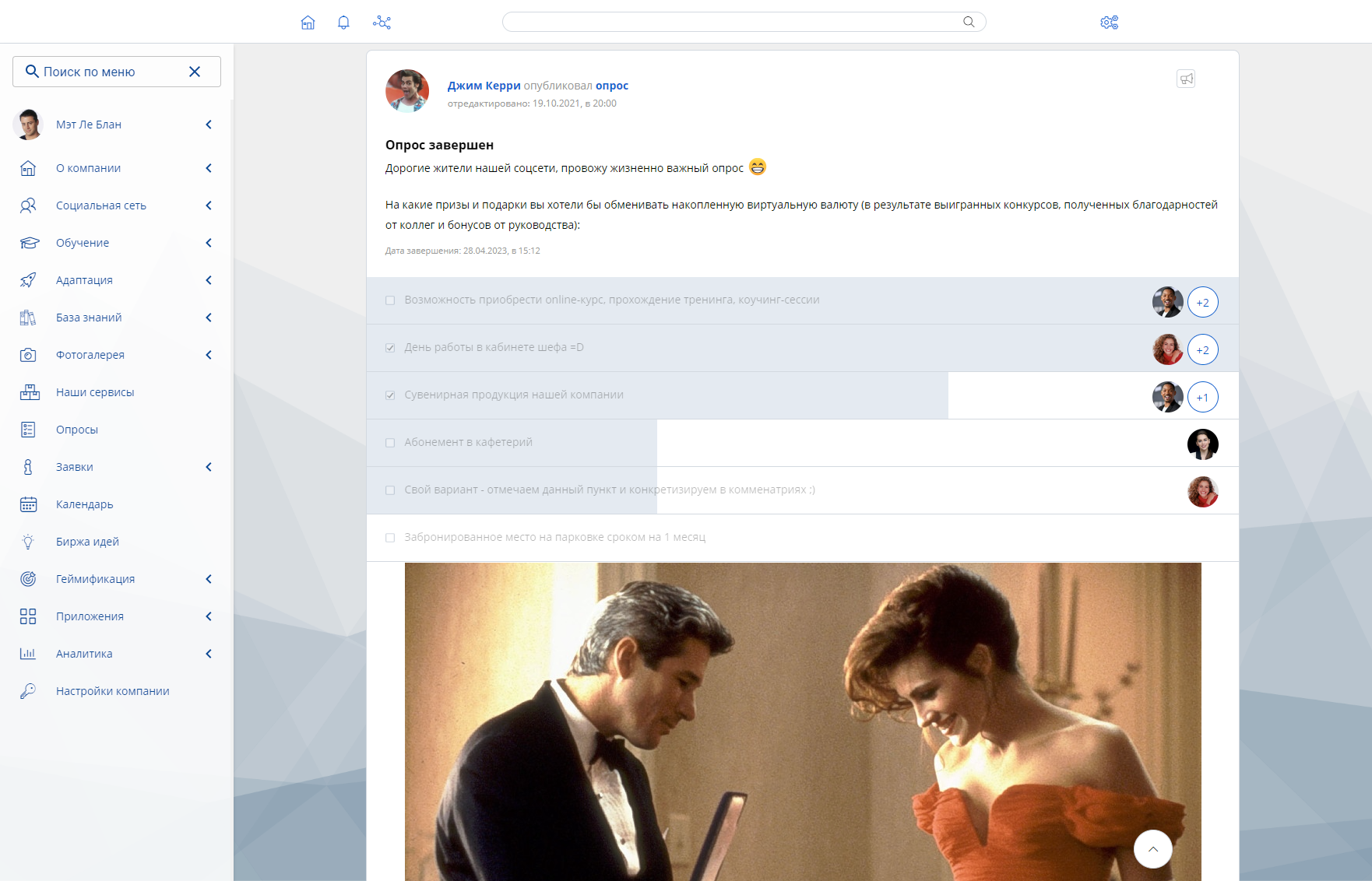Click the target icon for Геймификация

(28, 579)
